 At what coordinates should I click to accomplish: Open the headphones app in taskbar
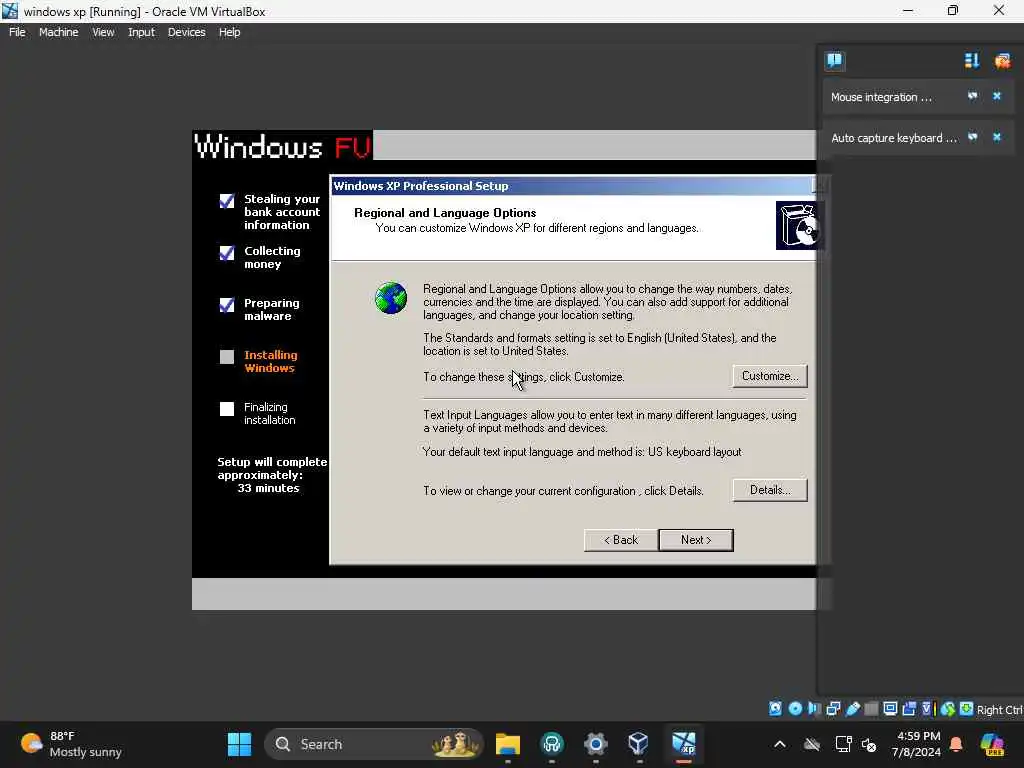pos(552,744)
